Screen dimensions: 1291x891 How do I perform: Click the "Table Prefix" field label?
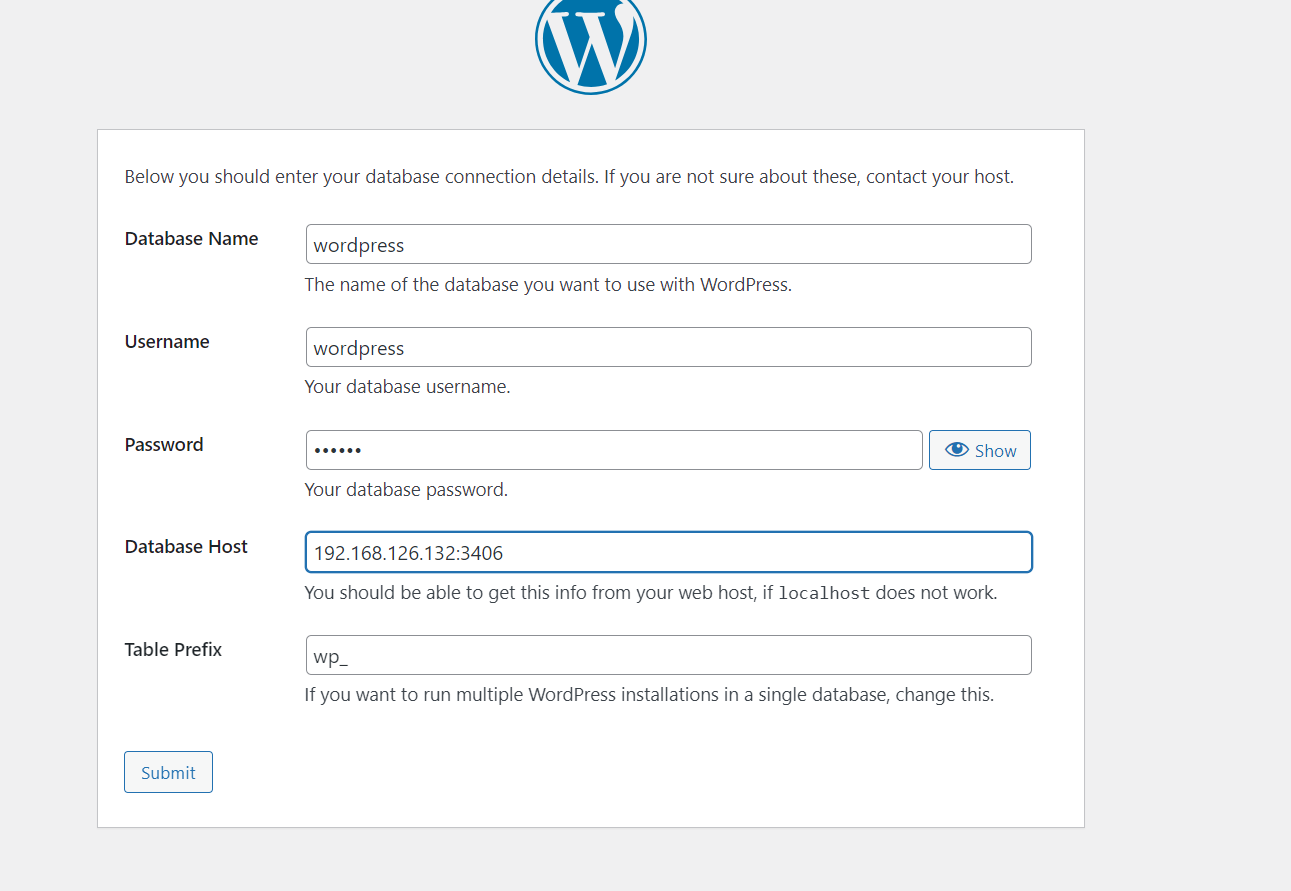[173, 650]
